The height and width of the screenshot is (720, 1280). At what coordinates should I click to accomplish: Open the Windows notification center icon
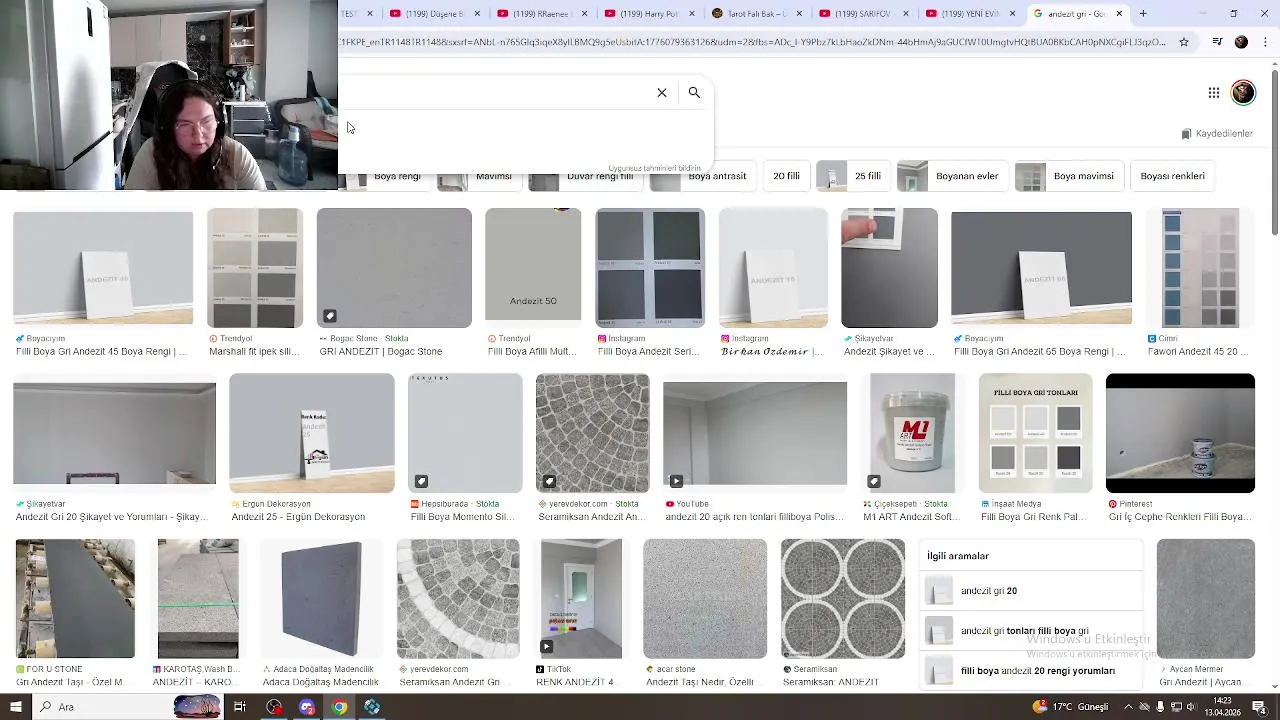[1259, 707]
